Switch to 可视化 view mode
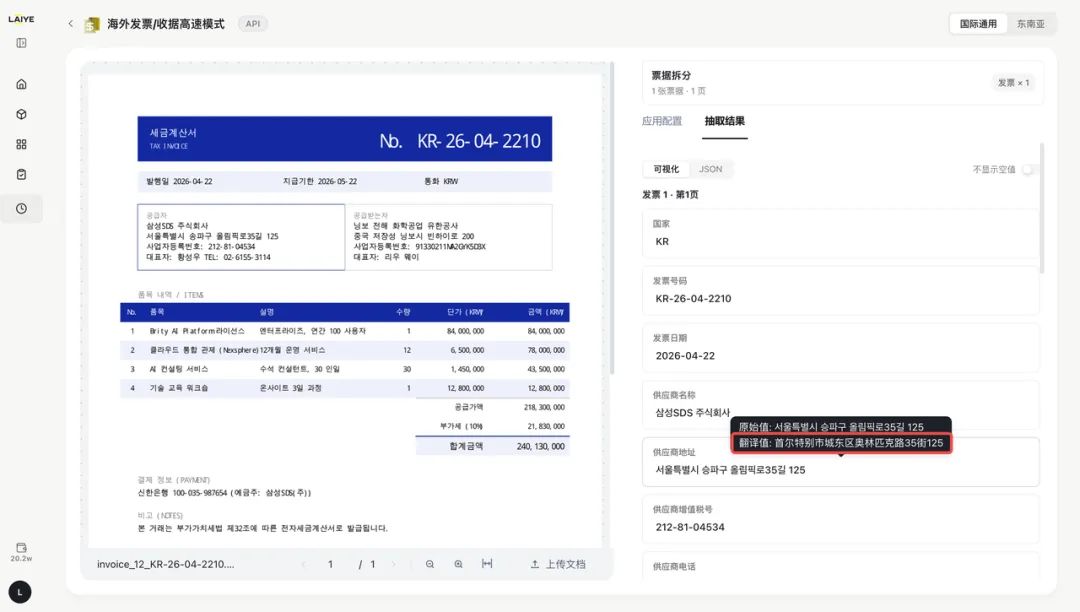This screenshot has height=612, width=1080. [x=666, y=169]
